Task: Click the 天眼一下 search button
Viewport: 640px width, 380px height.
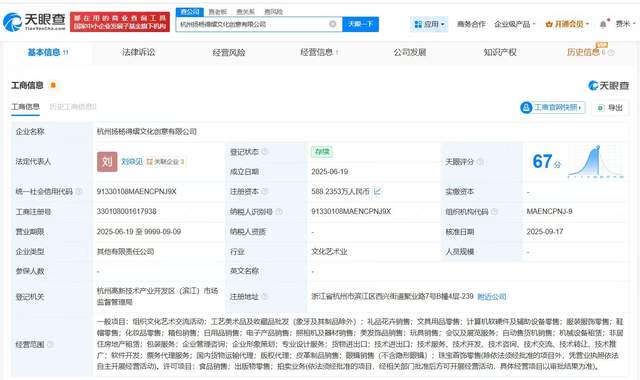Action: (360, 24)
